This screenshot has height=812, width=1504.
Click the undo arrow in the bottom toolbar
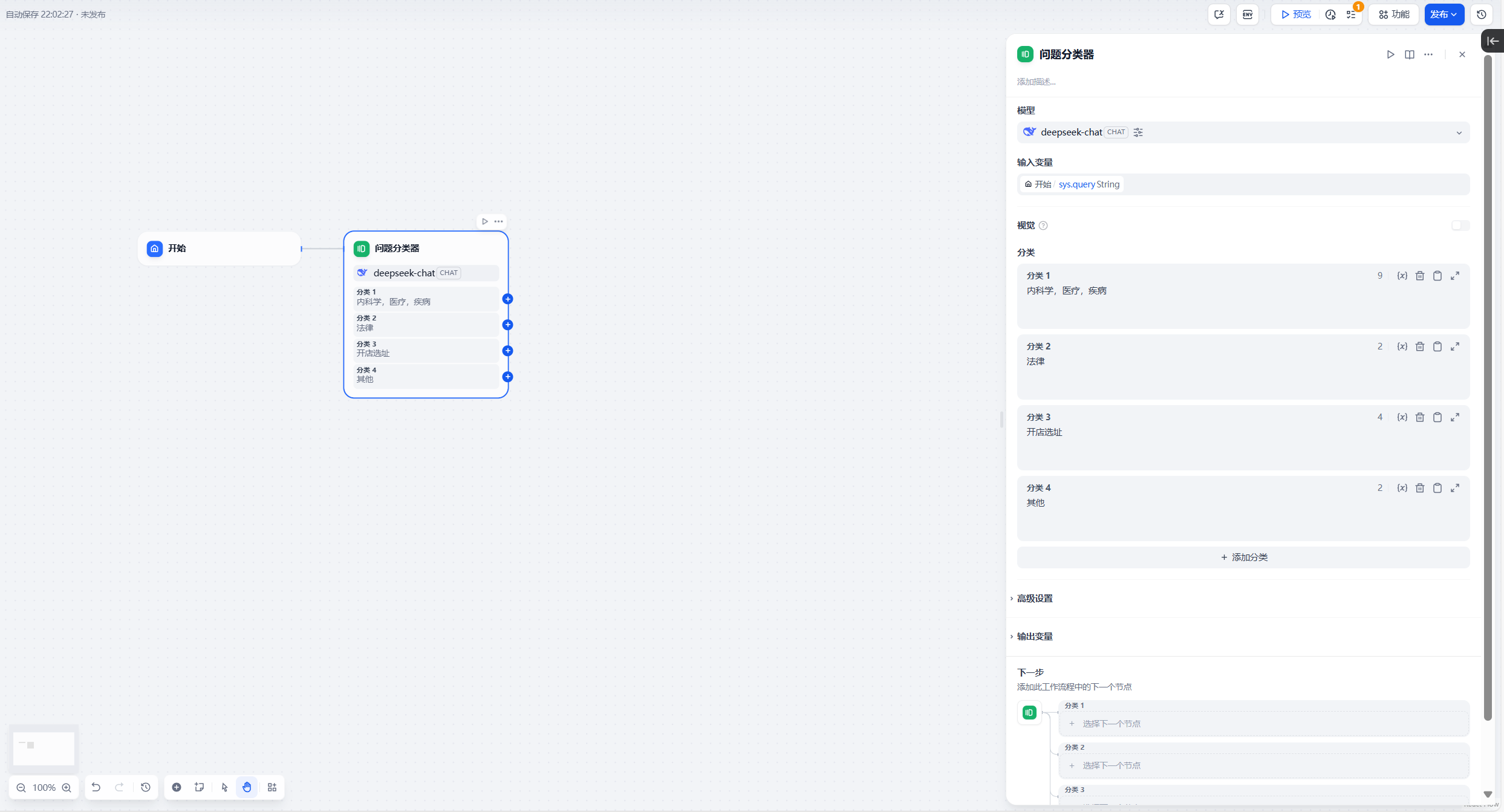[x=96, y=787]
